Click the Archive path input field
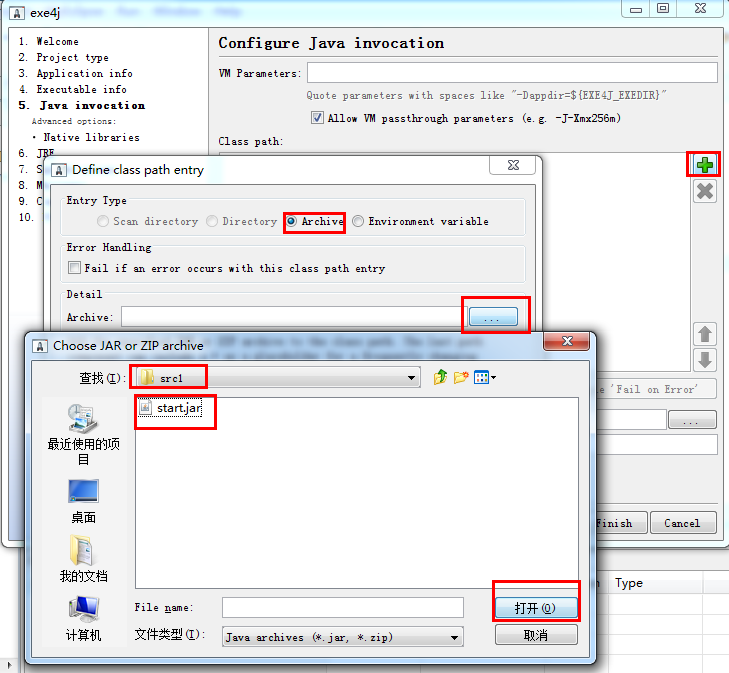The height and width of the screenshot is (673, 729). tap(294, 317)
